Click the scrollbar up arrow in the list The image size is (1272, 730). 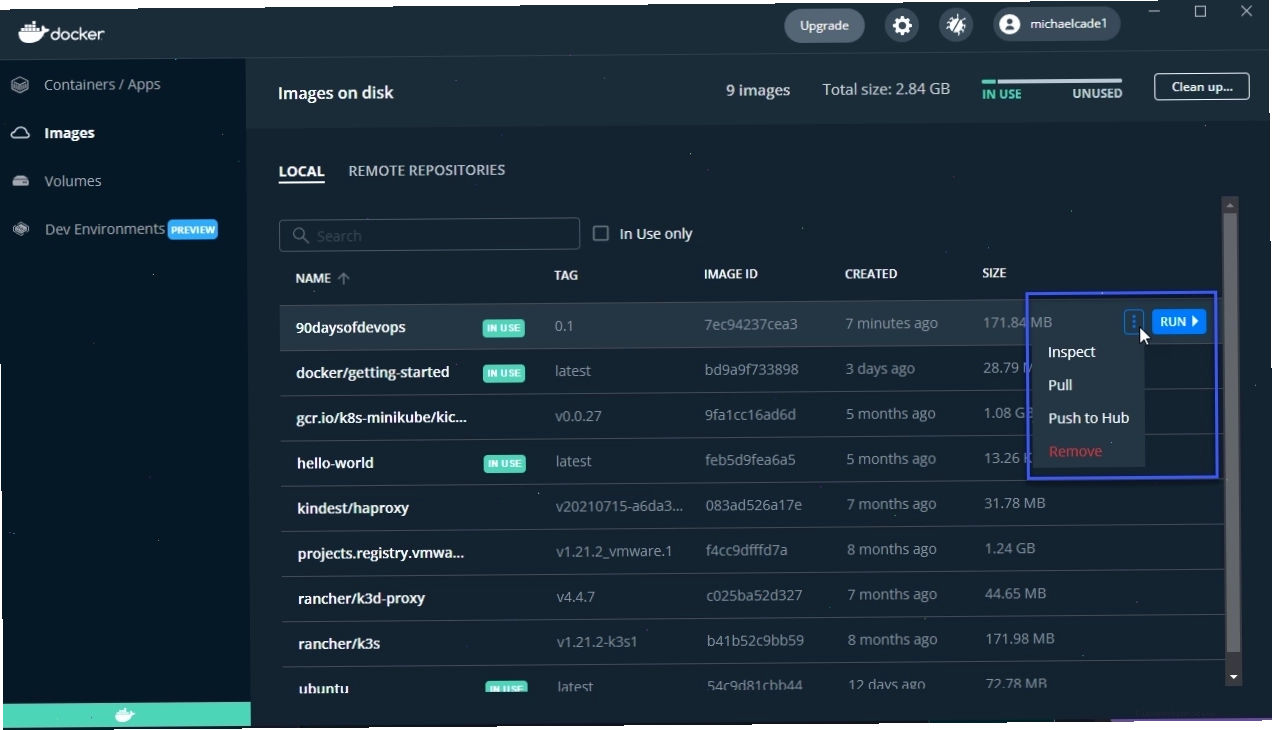pos(1231,205)
